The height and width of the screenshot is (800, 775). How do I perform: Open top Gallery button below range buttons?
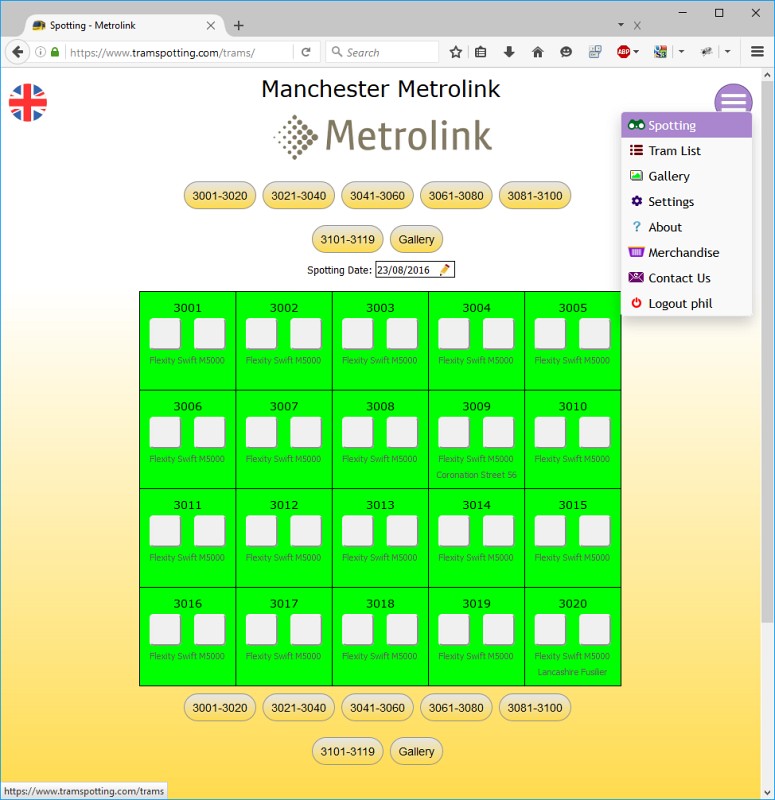416,239
